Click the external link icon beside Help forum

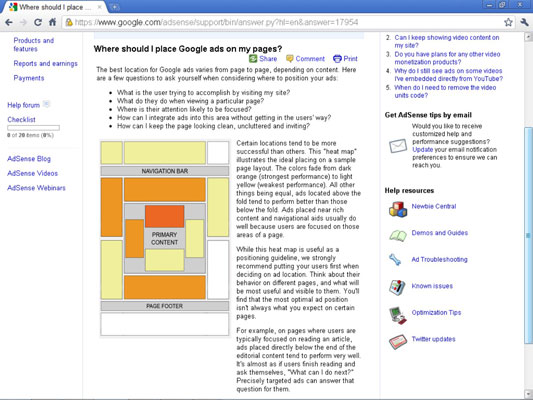click(x=47, y=104)
